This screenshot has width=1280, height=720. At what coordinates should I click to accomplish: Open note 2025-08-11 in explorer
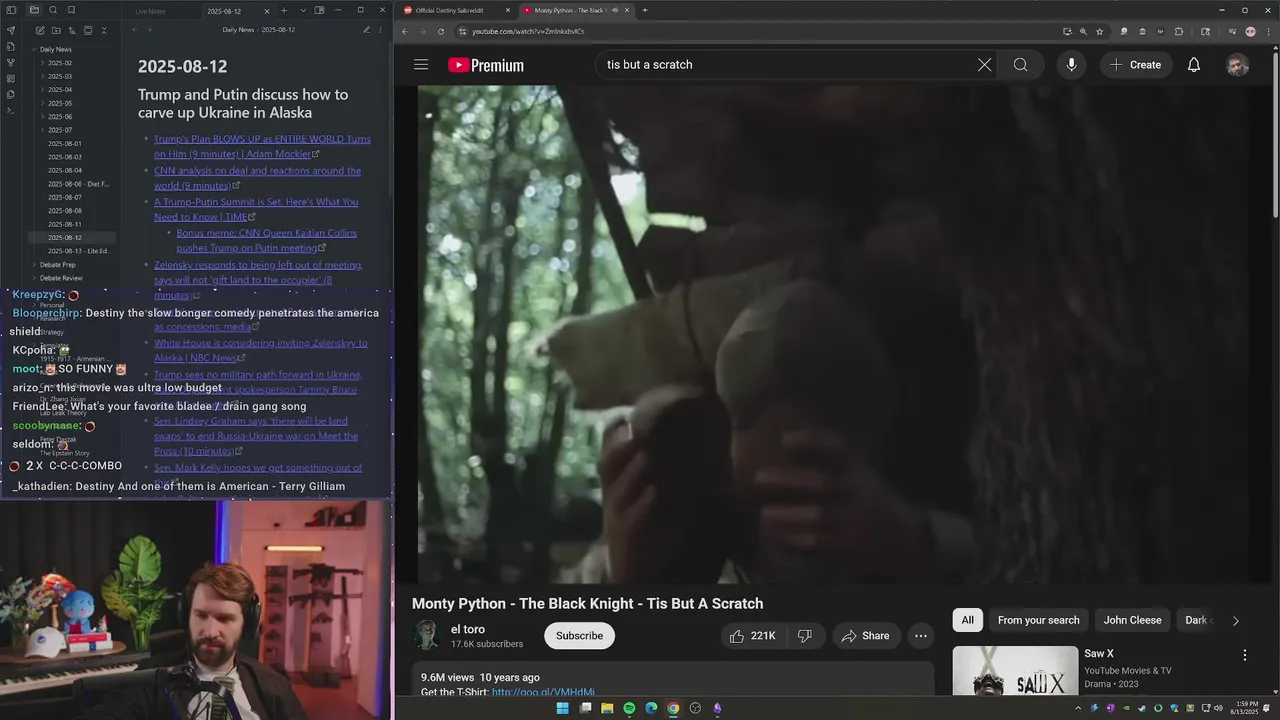(65, 224)
